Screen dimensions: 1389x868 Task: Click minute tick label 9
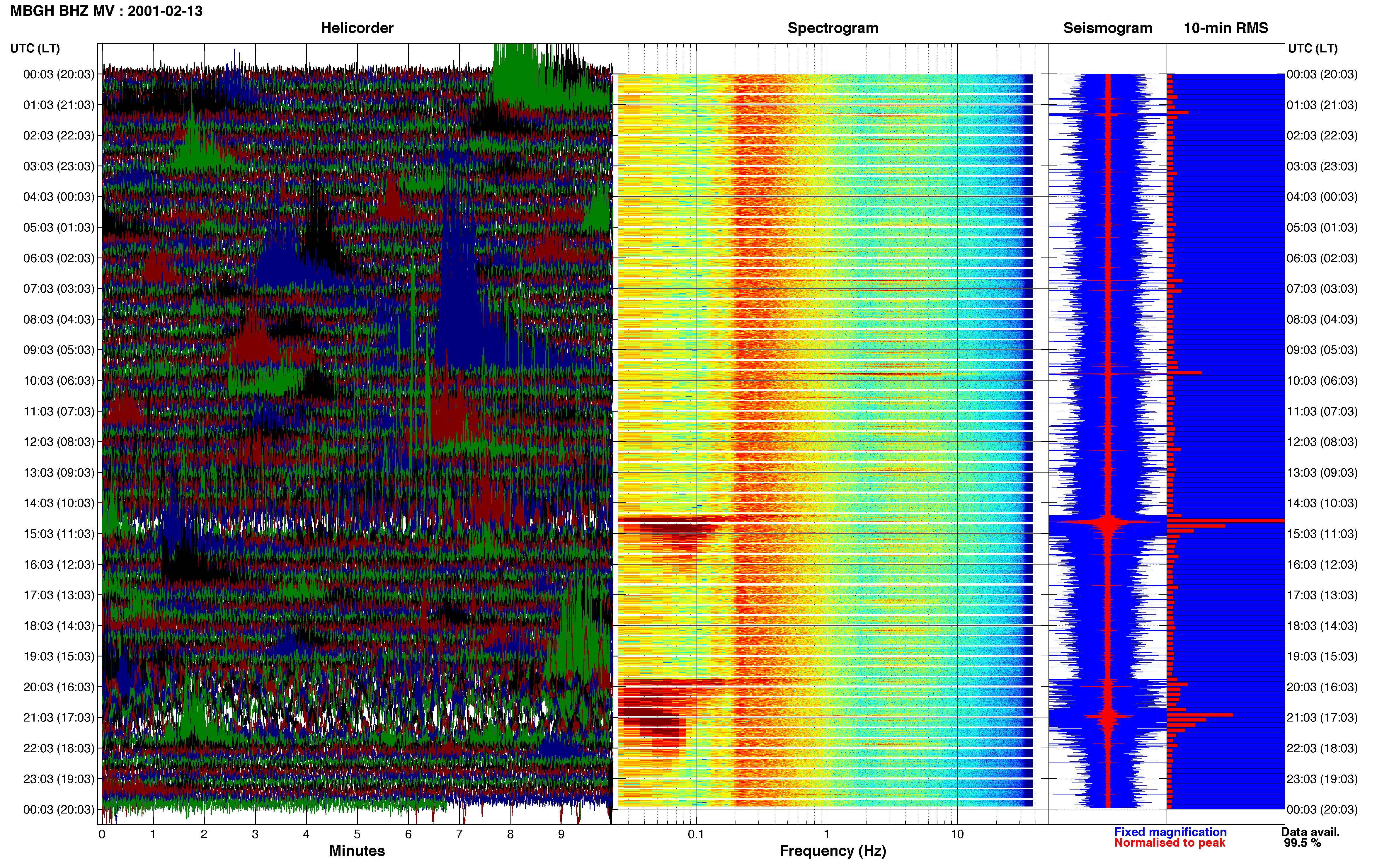click(x=561, y=835)
